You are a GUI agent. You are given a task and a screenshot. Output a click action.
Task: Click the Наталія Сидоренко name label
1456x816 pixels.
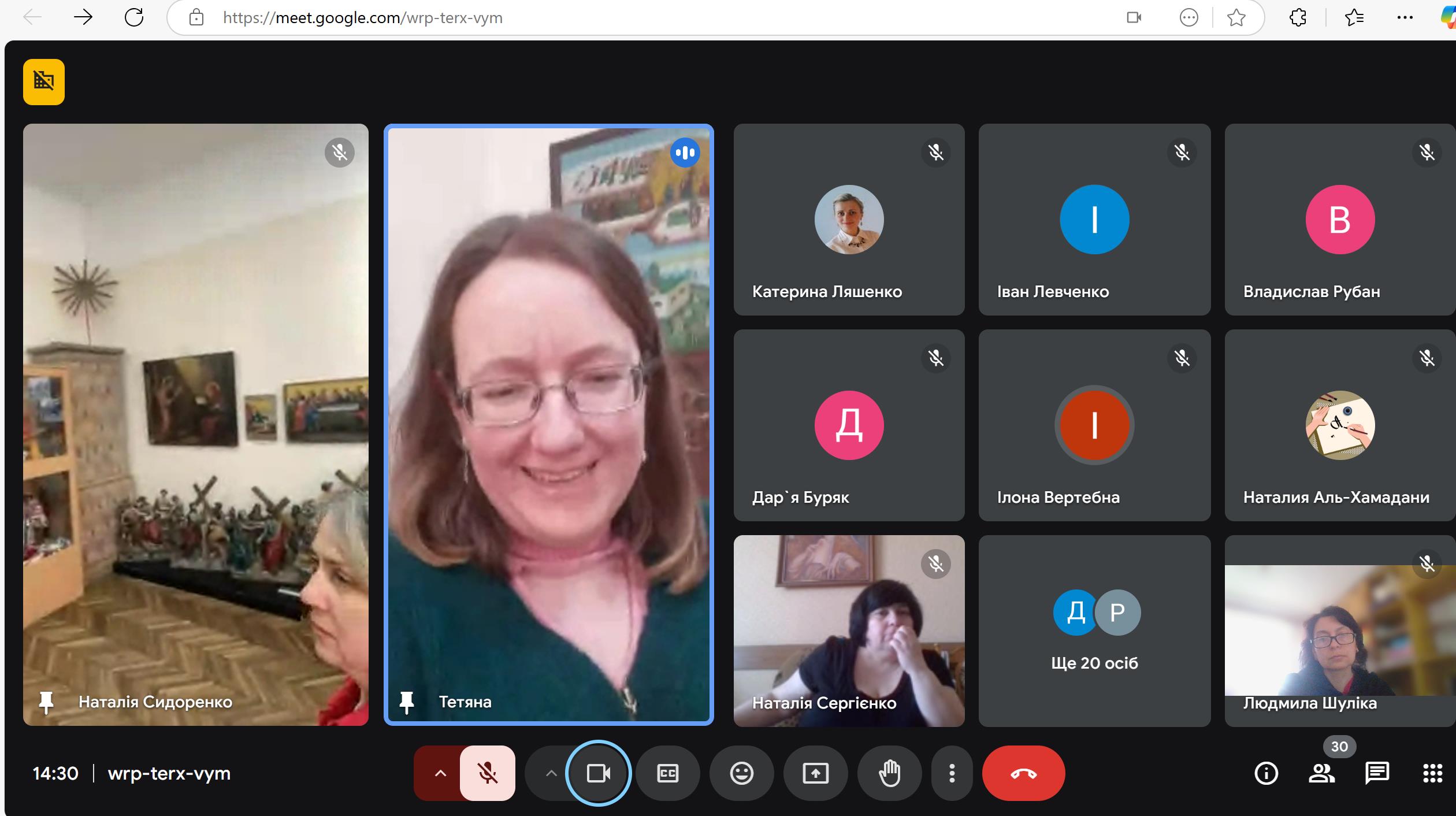click(x=155, y=702)
